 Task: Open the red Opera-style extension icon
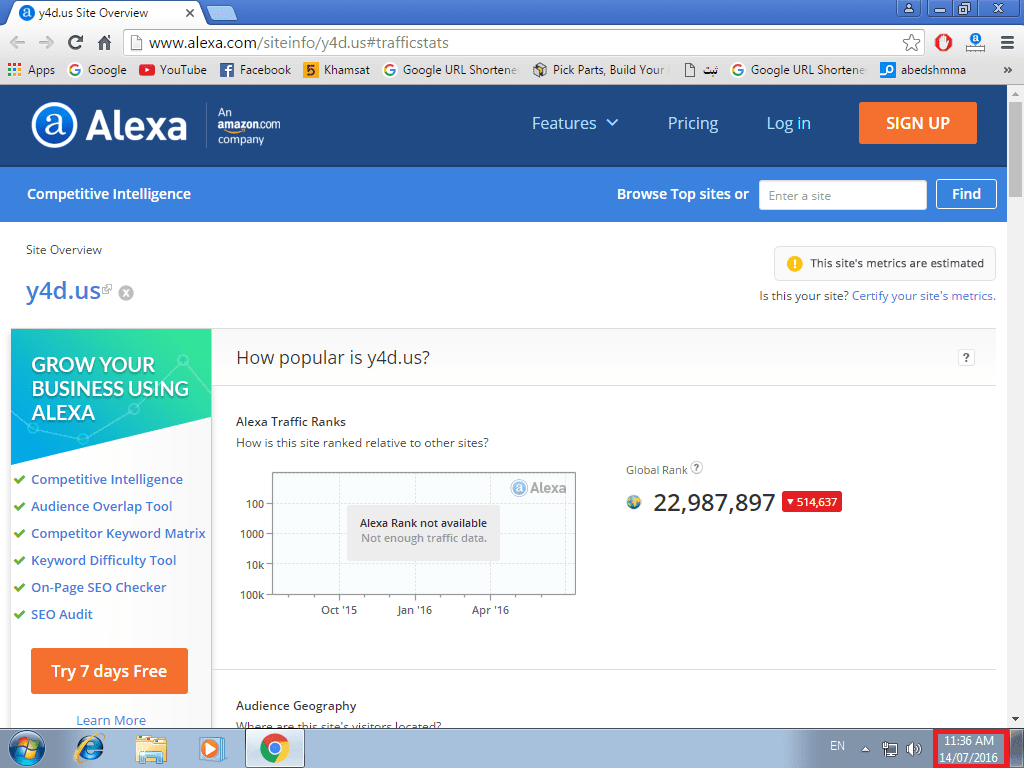coord(943,43)
